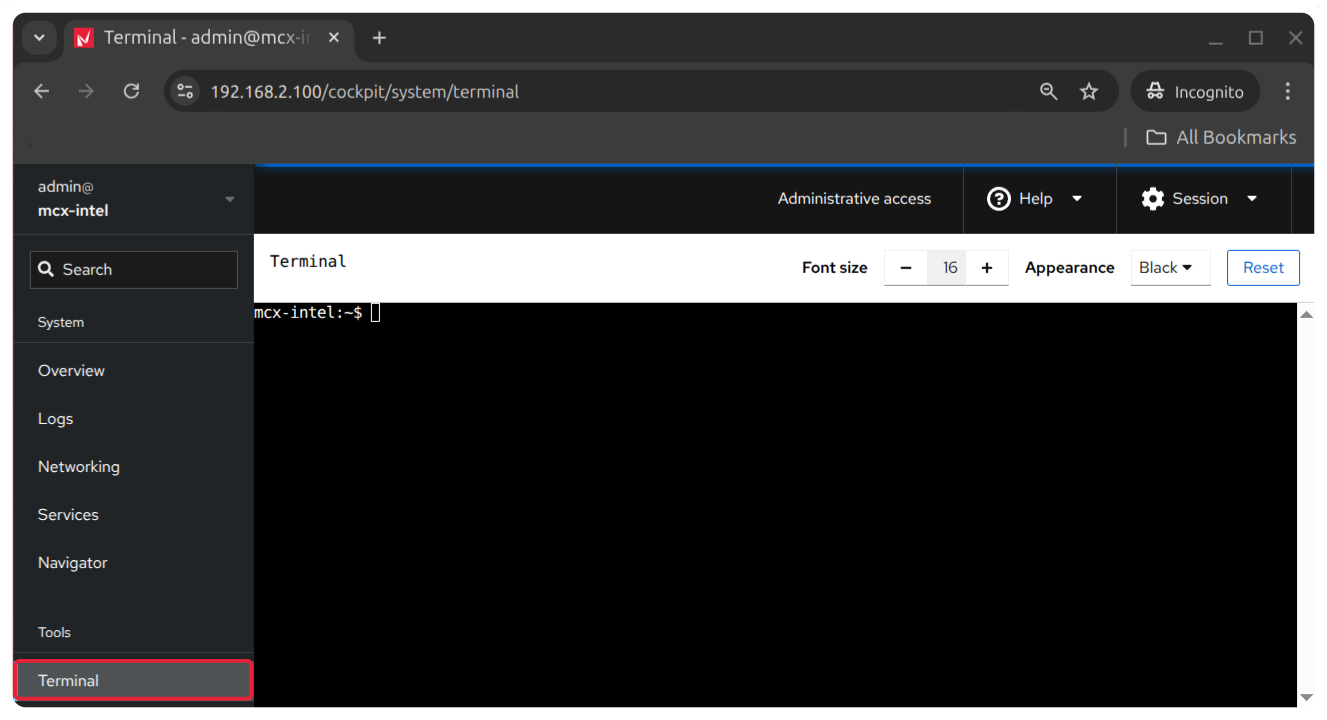Image resolution: width=1327 pixels, height=720 pixels.
Task: Expand the Session menu
Action: click(1200, 199)
